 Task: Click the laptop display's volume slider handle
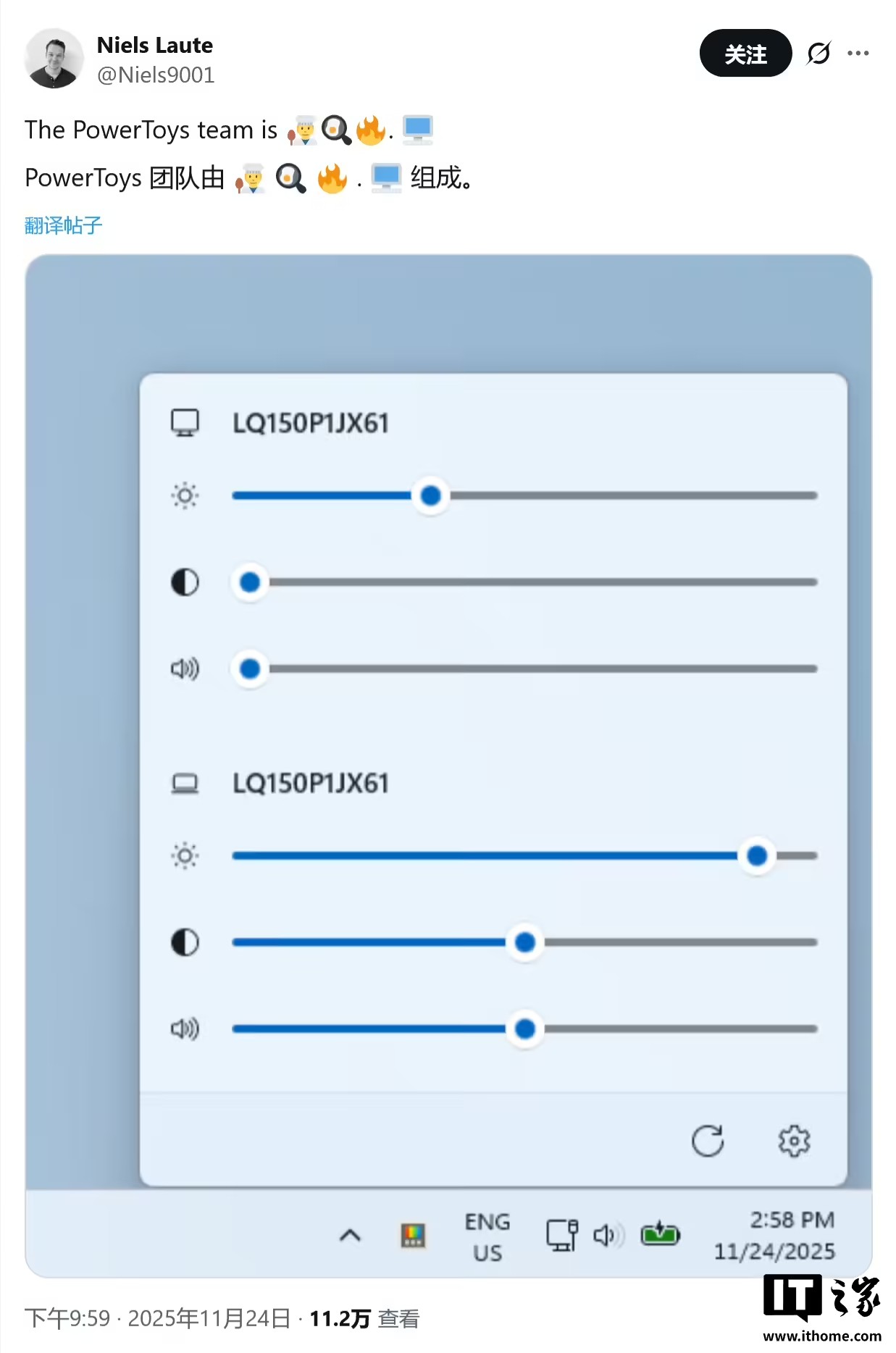click(525, 1029)
